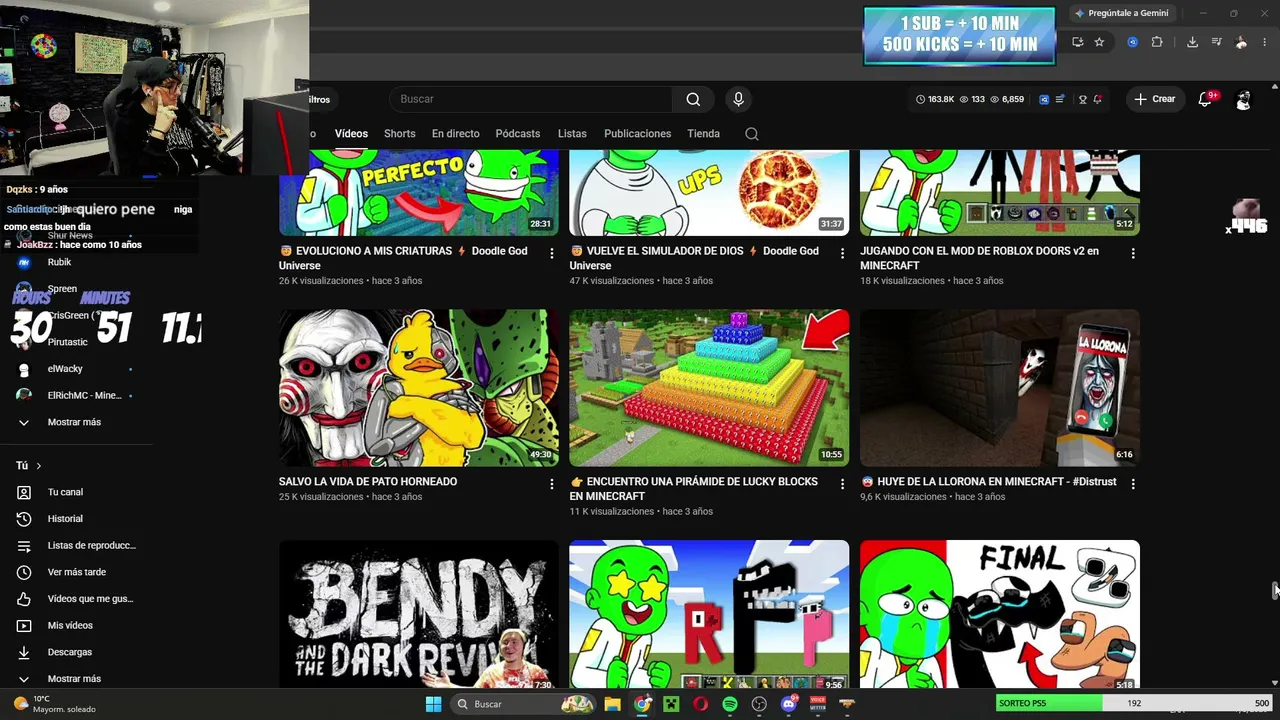Open Spotify from taskbar
The image size is (1280, 720).
pyautogui.click(x=730, y=704)
